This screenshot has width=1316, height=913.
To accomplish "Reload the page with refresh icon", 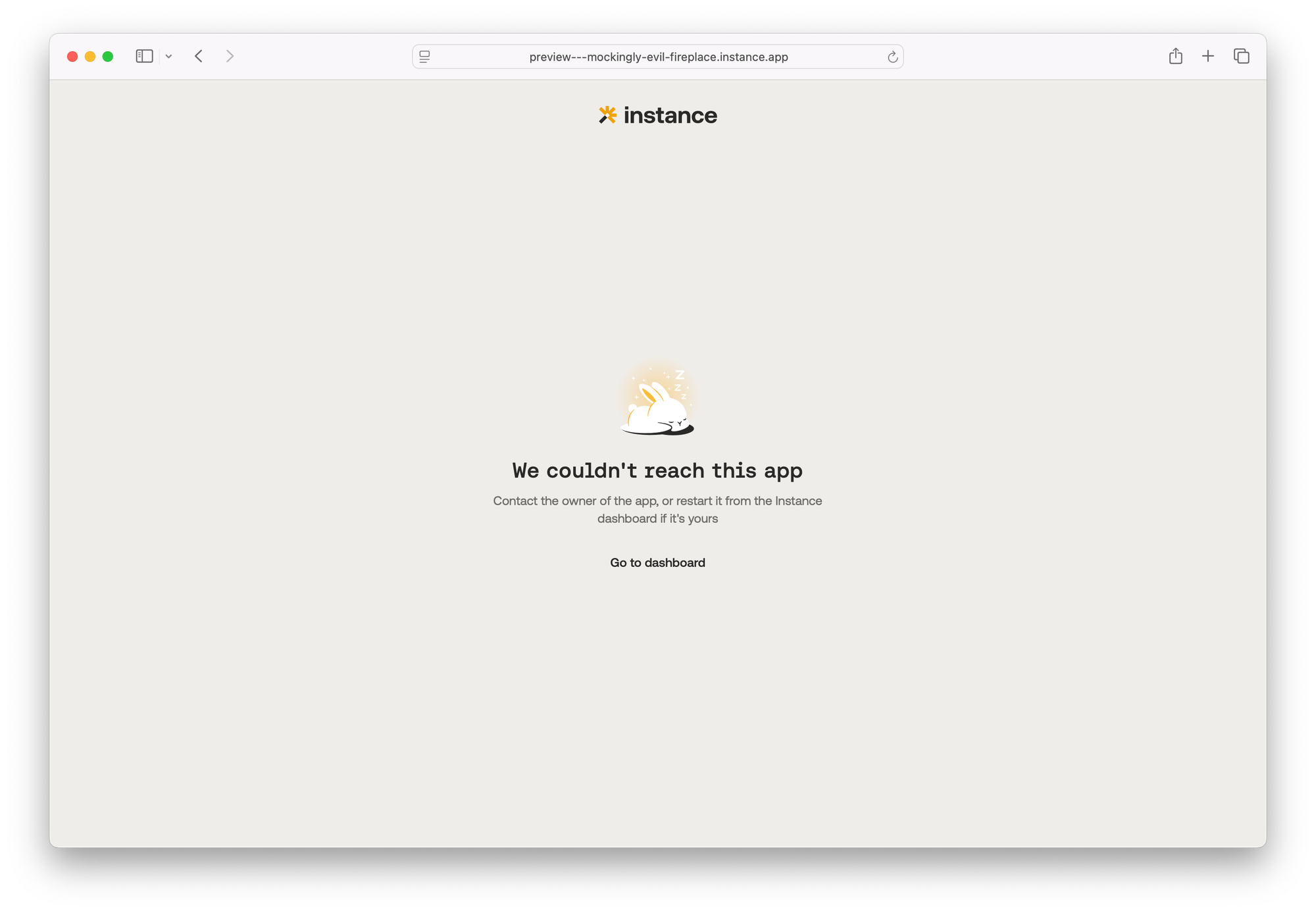I will tap(892, 57).
